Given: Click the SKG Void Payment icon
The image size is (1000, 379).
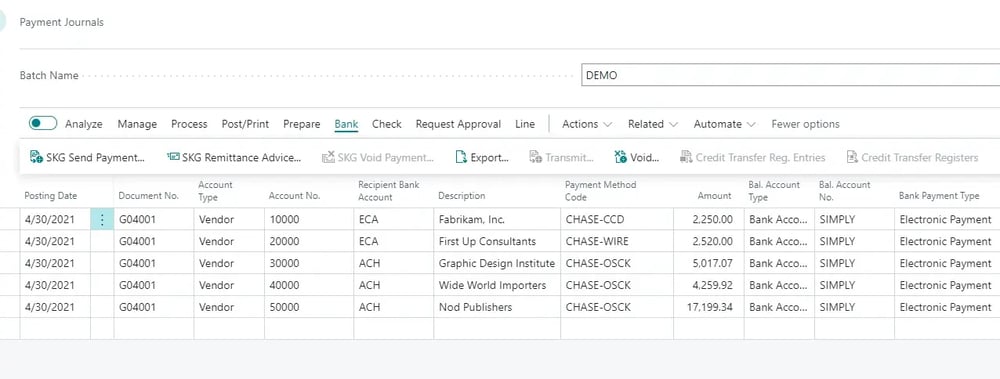Looking at the screenshot, I should point(328,157).
